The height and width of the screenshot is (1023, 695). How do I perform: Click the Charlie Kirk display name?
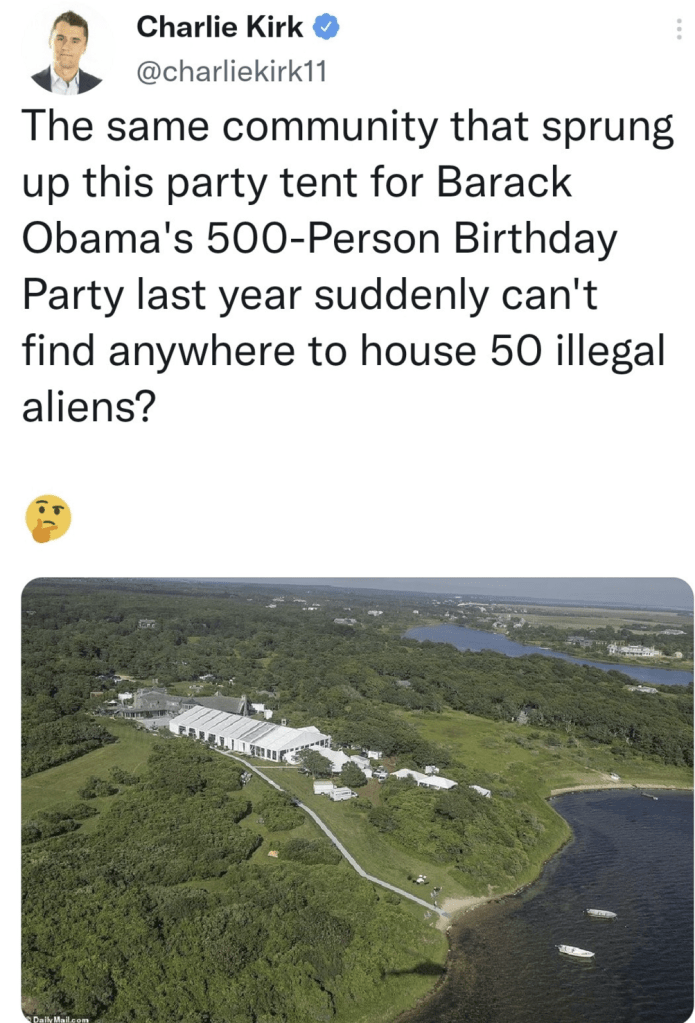click(220, 27)
